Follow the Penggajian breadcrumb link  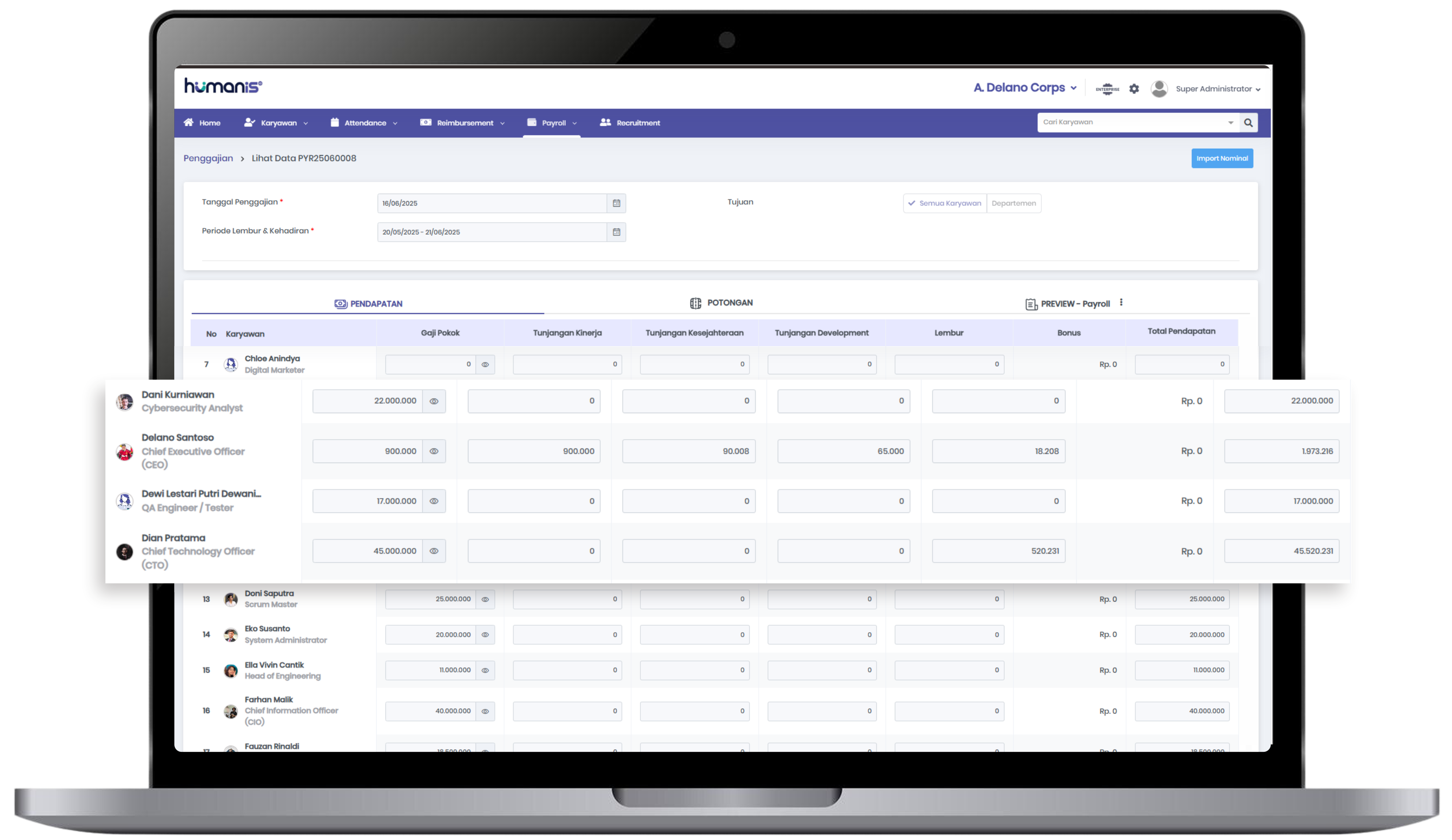coord(208,158)
